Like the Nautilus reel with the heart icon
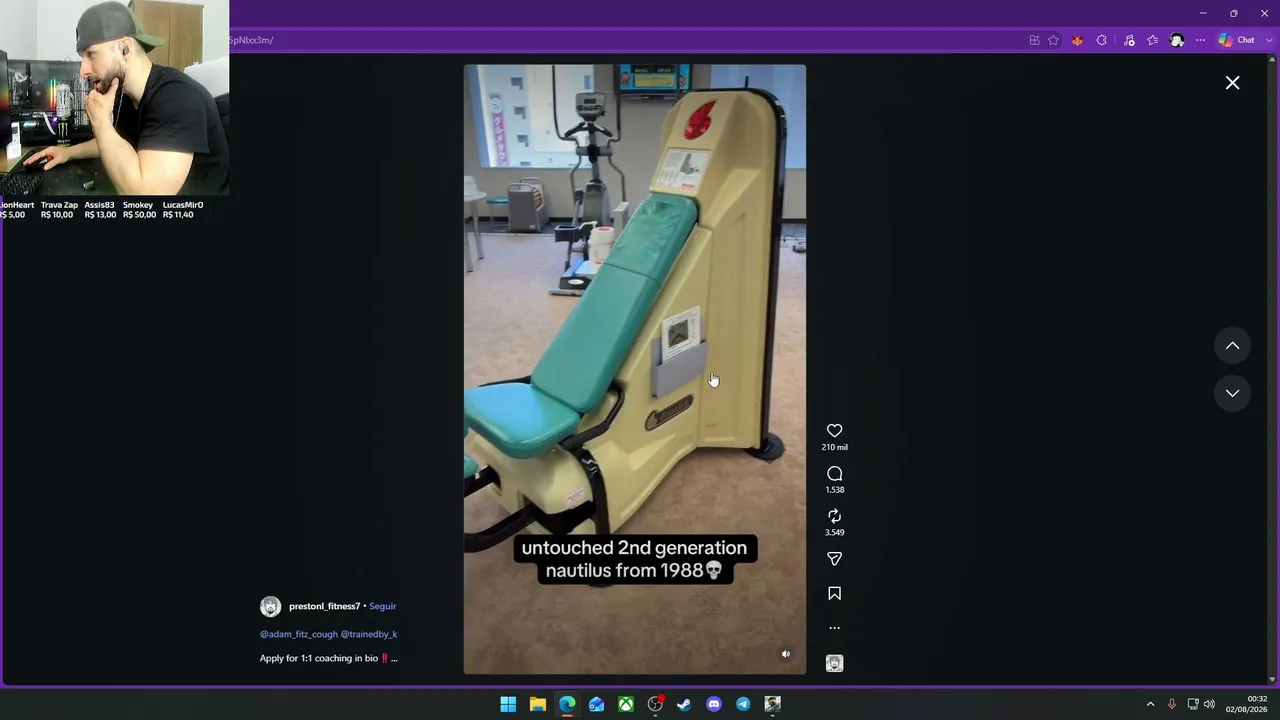The image size is (1280, 720). point(834,431)
